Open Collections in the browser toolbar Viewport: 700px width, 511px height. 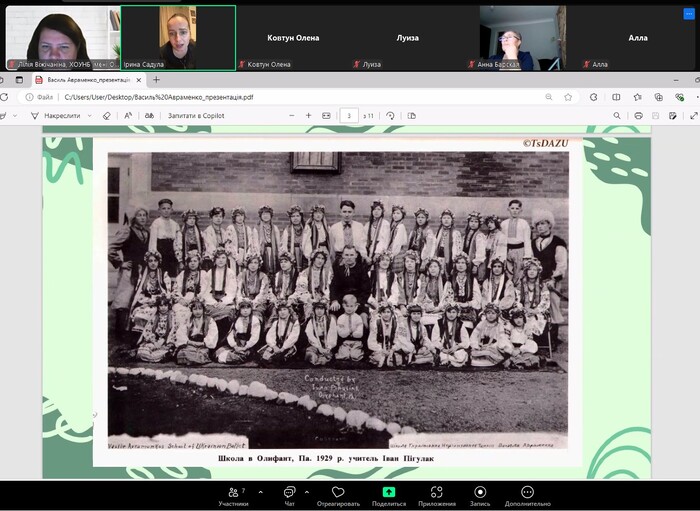[658, 97]
